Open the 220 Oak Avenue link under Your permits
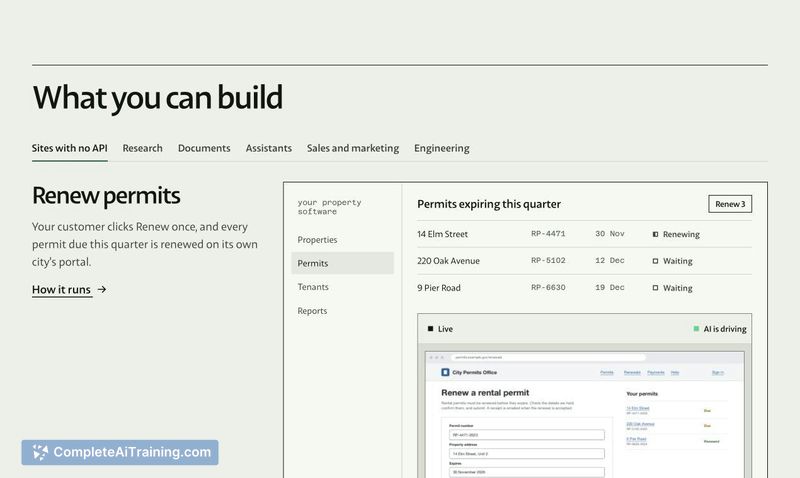The height and width of the screenshot is (478, 800). coord(640,423)
